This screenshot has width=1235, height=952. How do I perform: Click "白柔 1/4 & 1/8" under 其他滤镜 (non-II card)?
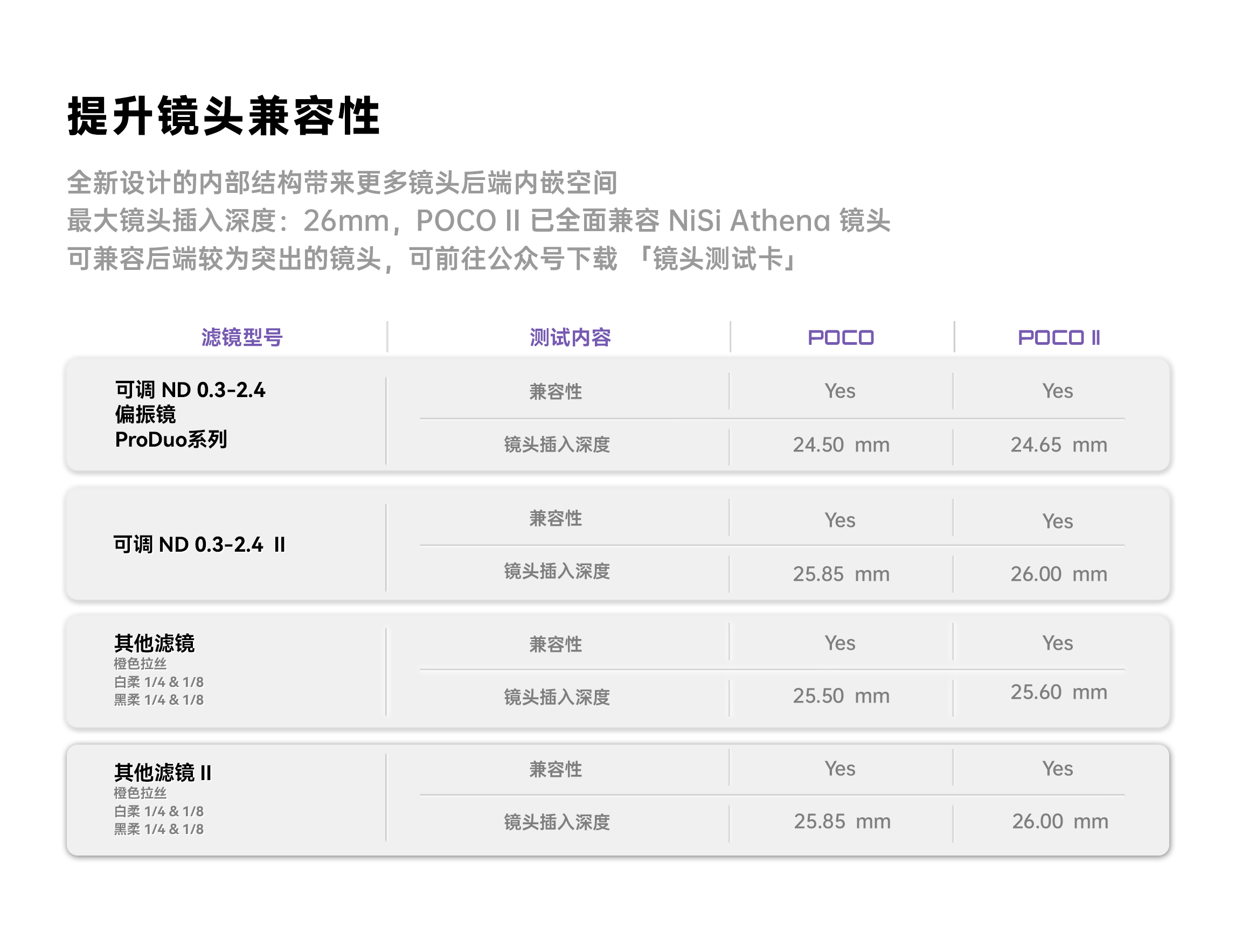159,682
